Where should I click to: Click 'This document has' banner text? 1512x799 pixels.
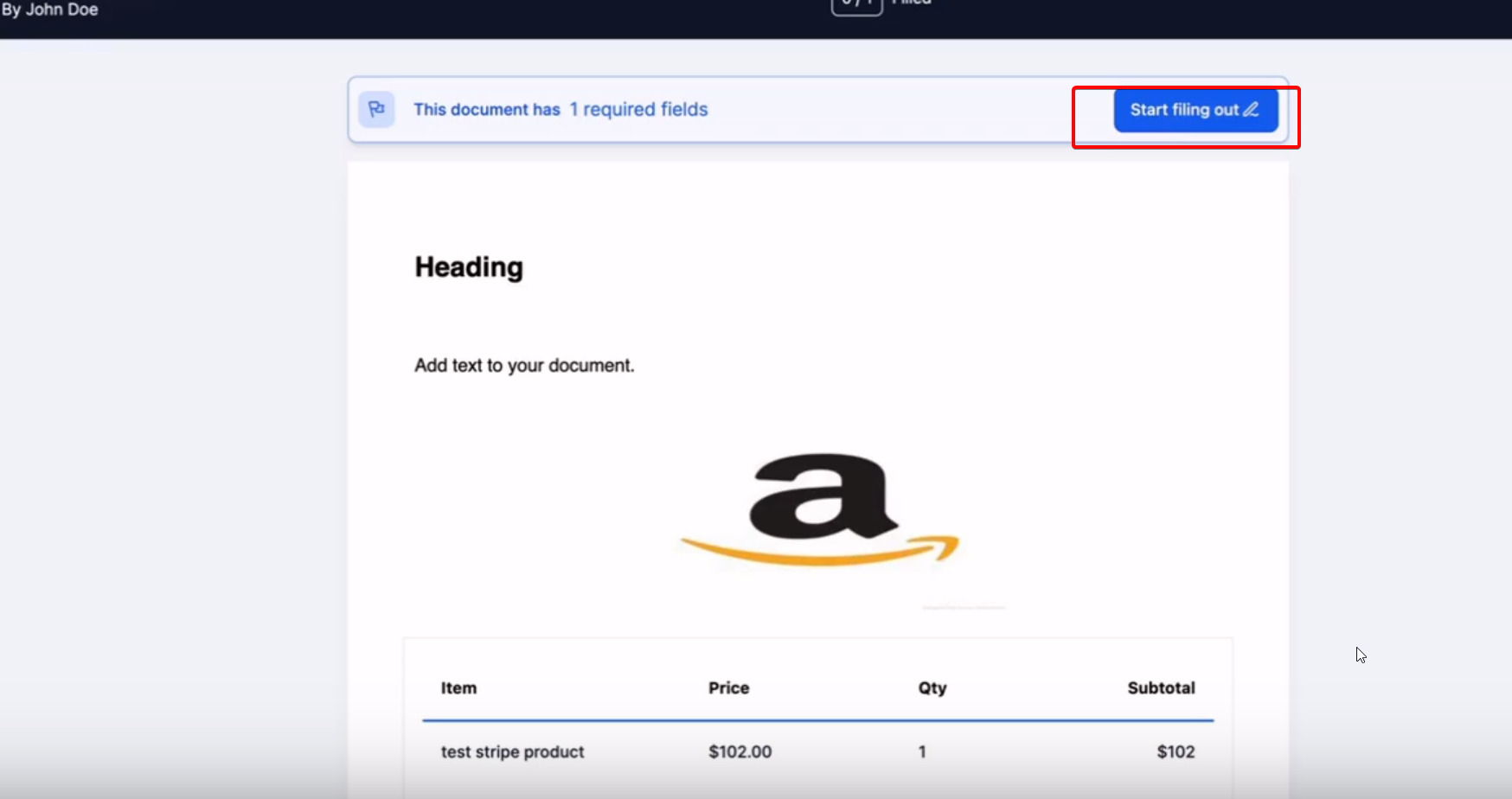coord(487,110)
